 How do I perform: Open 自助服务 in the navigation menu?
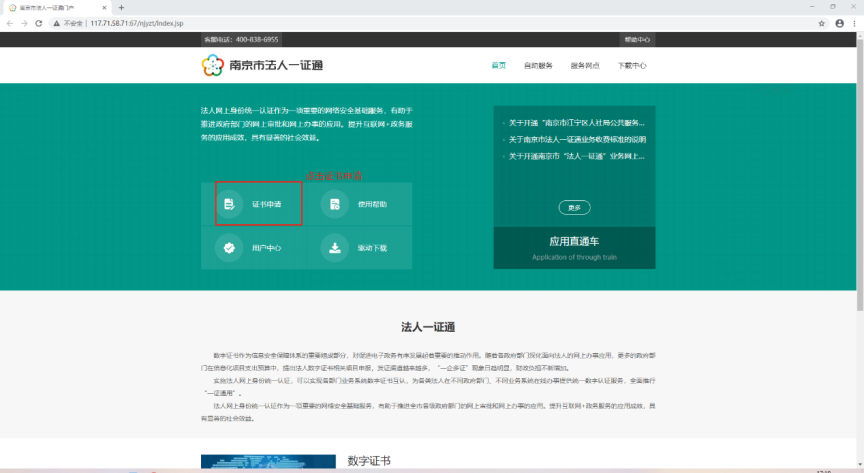[x=538, y=66]
